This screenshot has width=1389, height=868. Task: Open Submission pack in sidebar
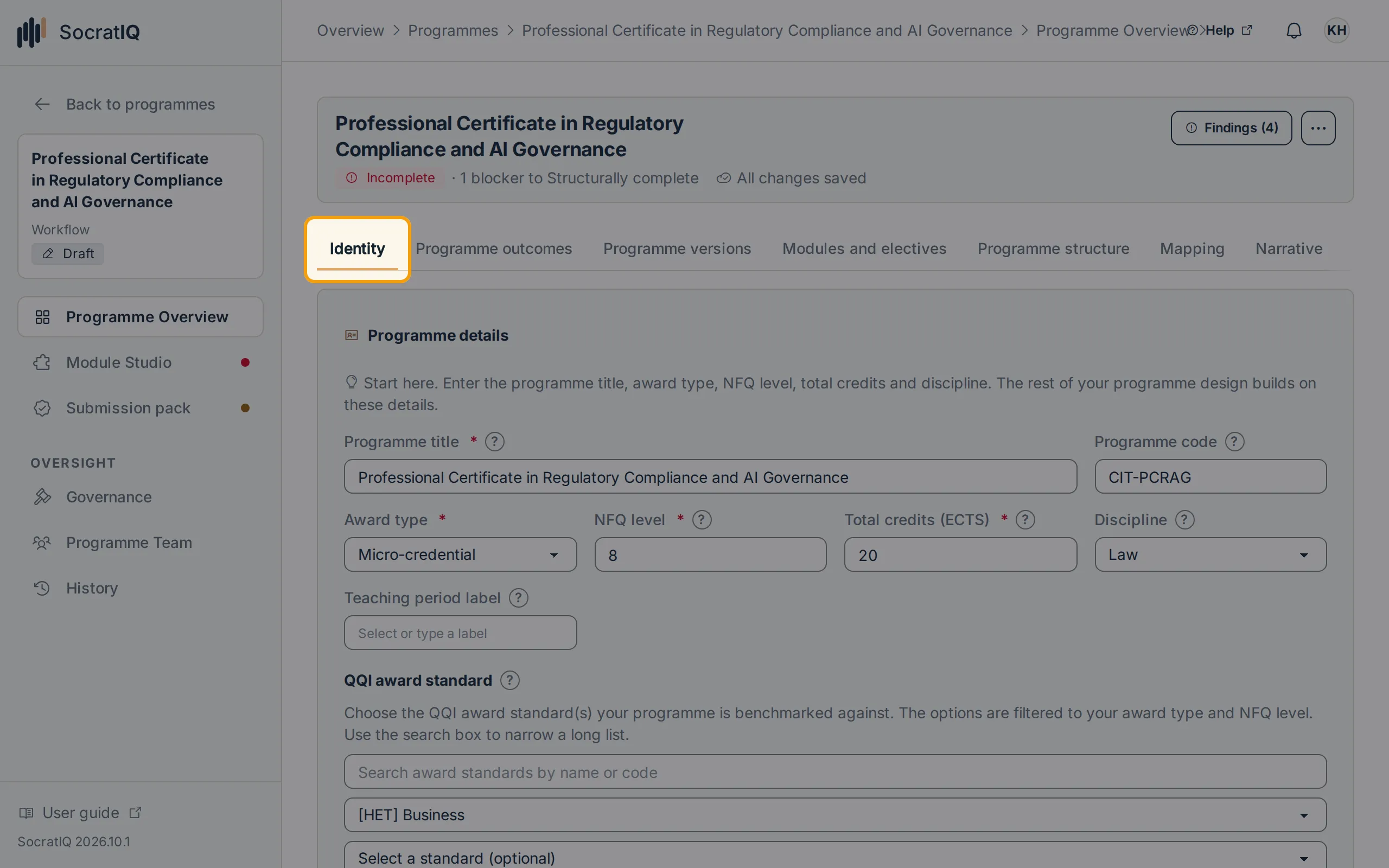tap(141, 408)
